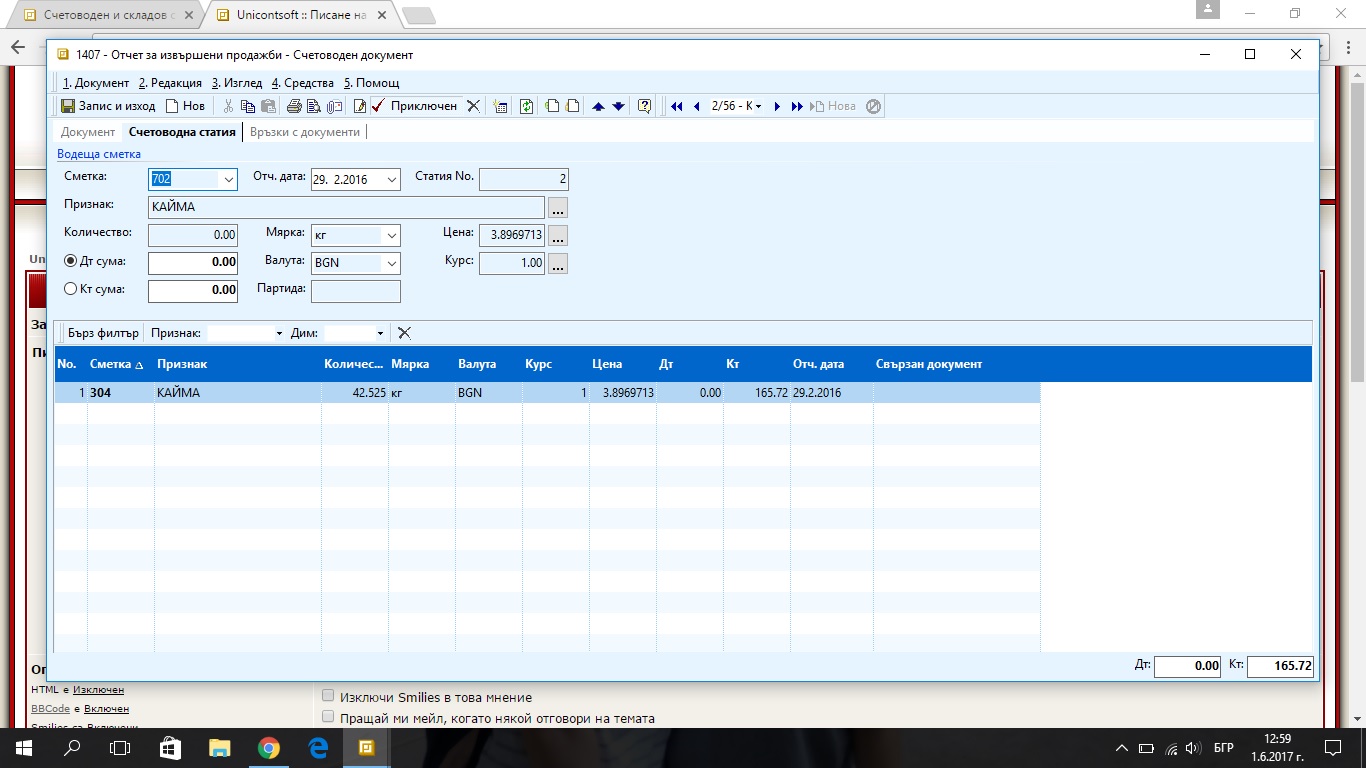Switch to the Документ tab

(88, 132)
